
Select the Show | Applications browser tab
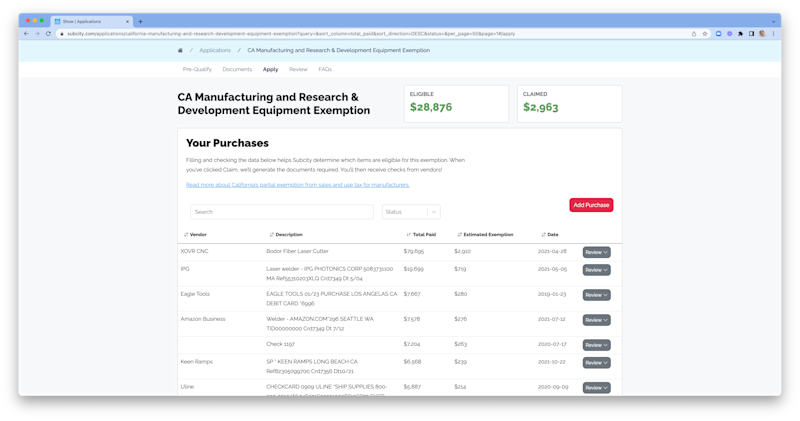pyautogui.click(x=91, y=21)
